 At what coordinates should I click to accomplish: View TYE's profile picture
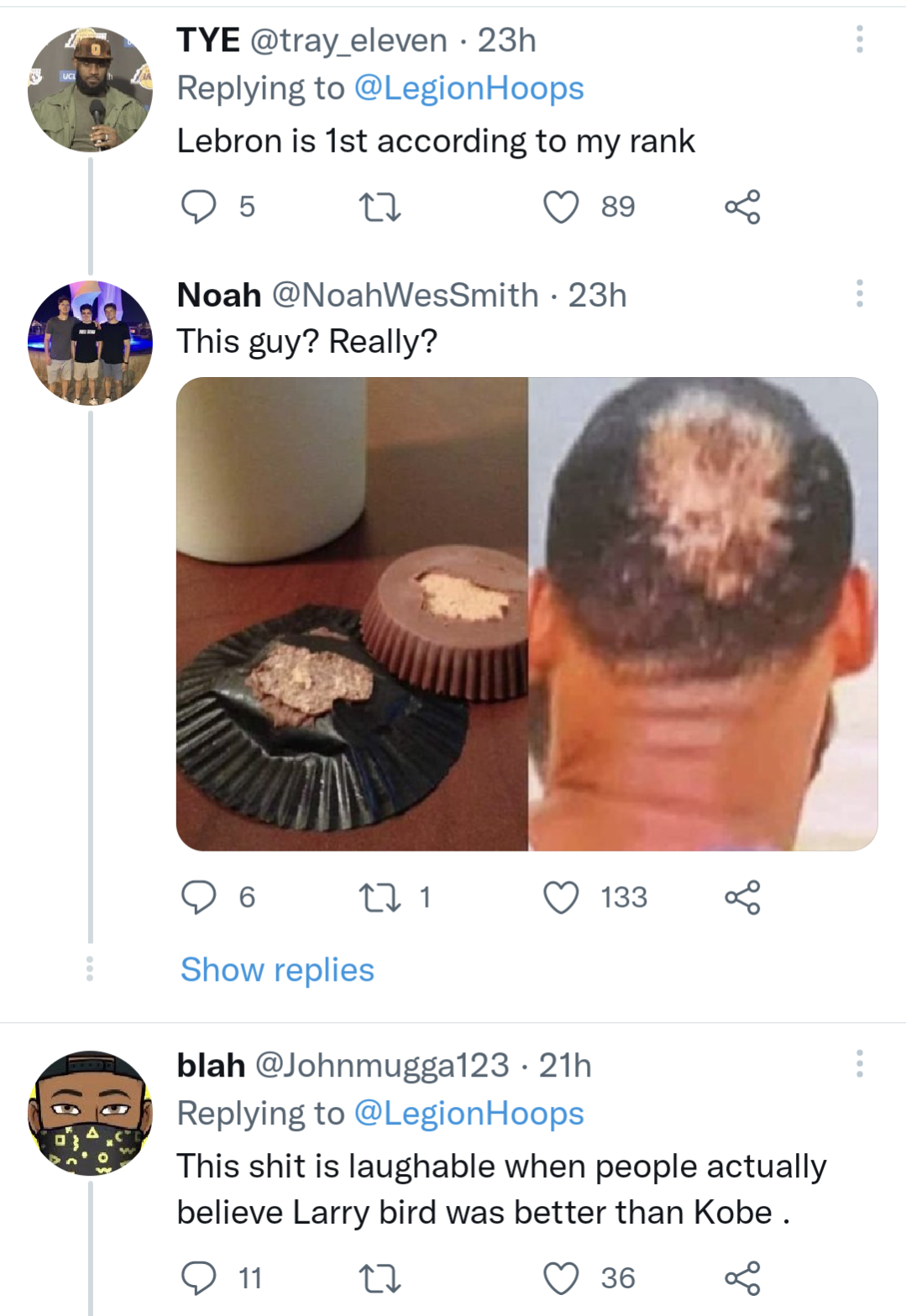[x=90, y=89]
